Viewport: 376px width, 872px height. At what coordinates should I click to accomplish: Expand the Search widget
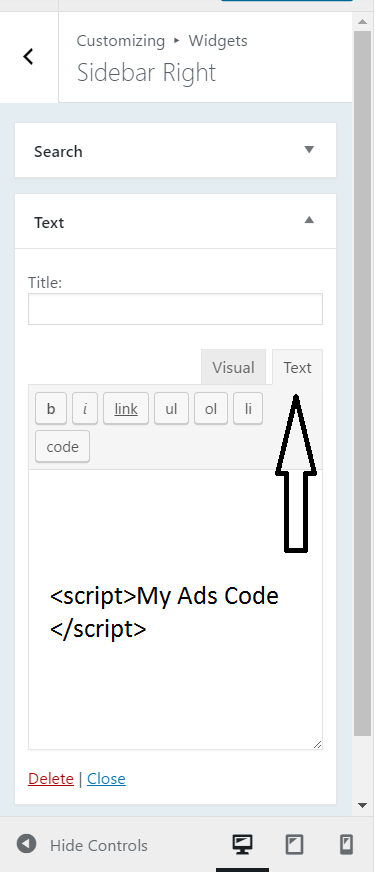pos(309,149)
